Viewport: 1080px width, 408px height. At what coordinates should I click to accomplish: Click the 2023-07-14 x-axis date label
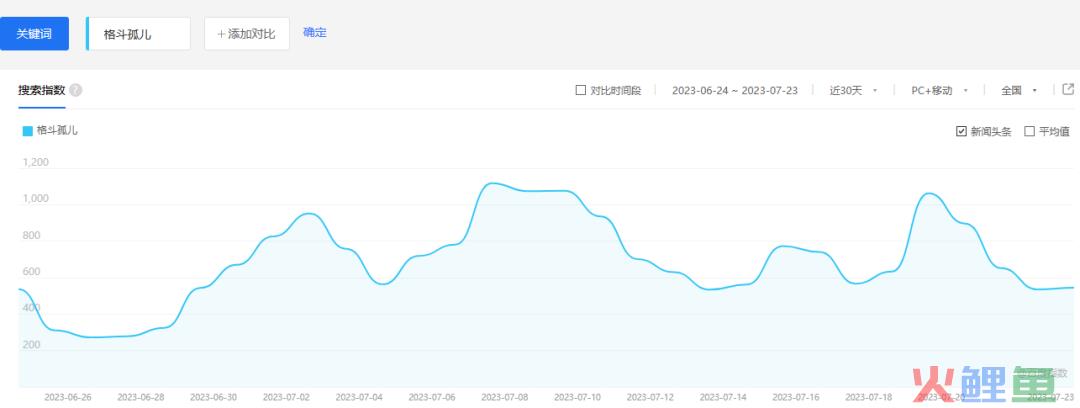coord(723,398)
